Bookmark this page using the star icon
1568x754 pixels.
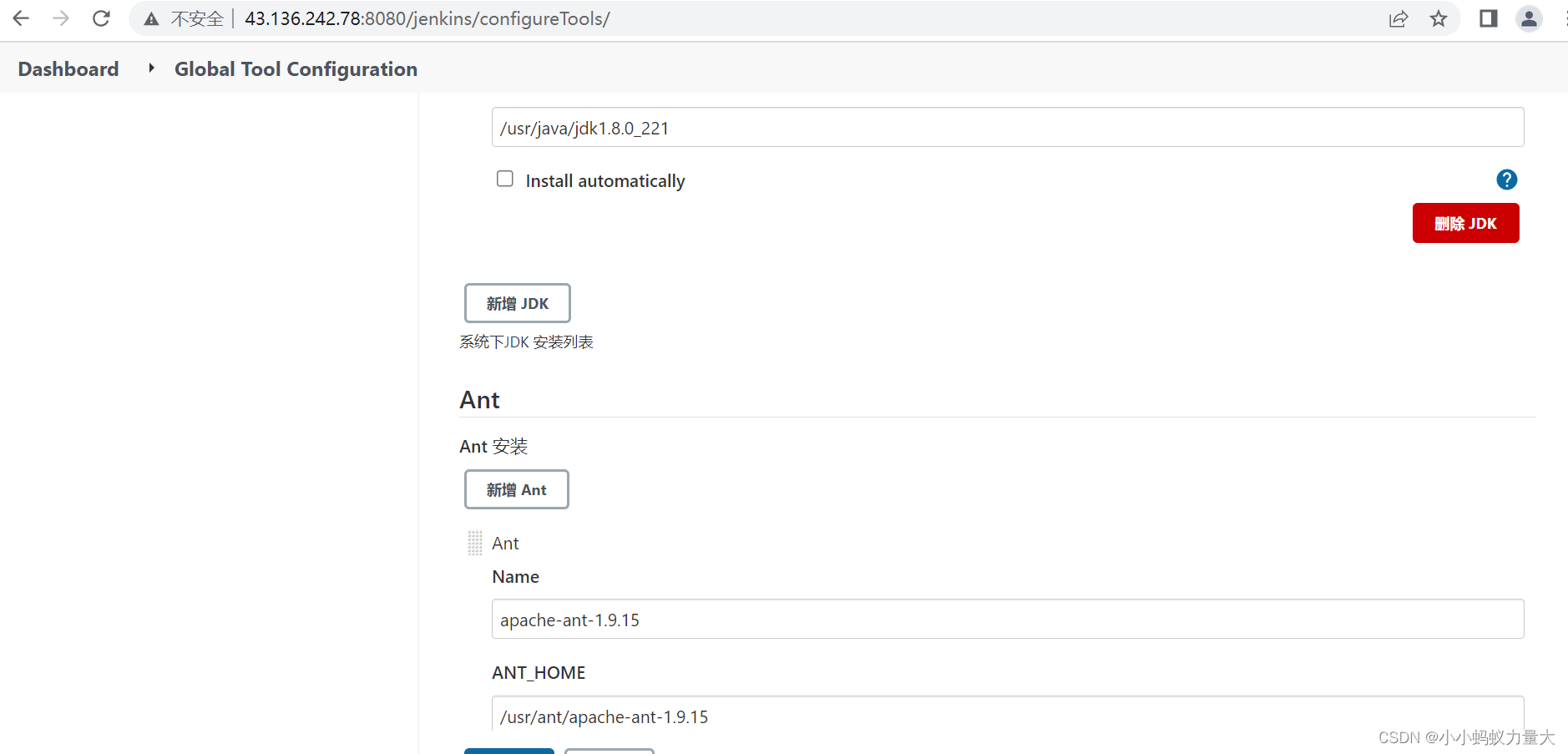tap(1439, 18)
